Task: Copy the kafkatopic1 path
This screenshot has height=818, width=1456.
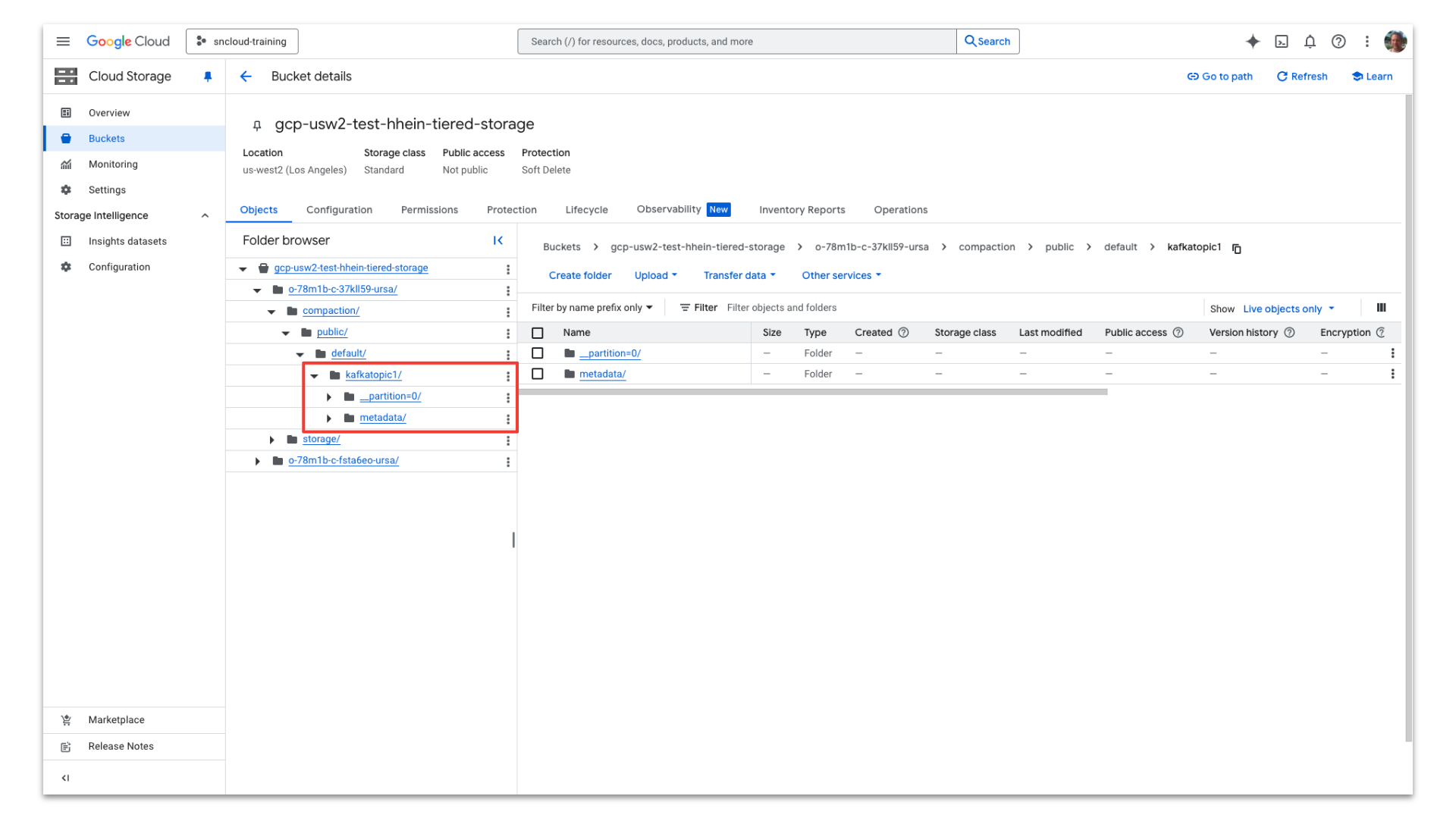Action: (1237, 248)
